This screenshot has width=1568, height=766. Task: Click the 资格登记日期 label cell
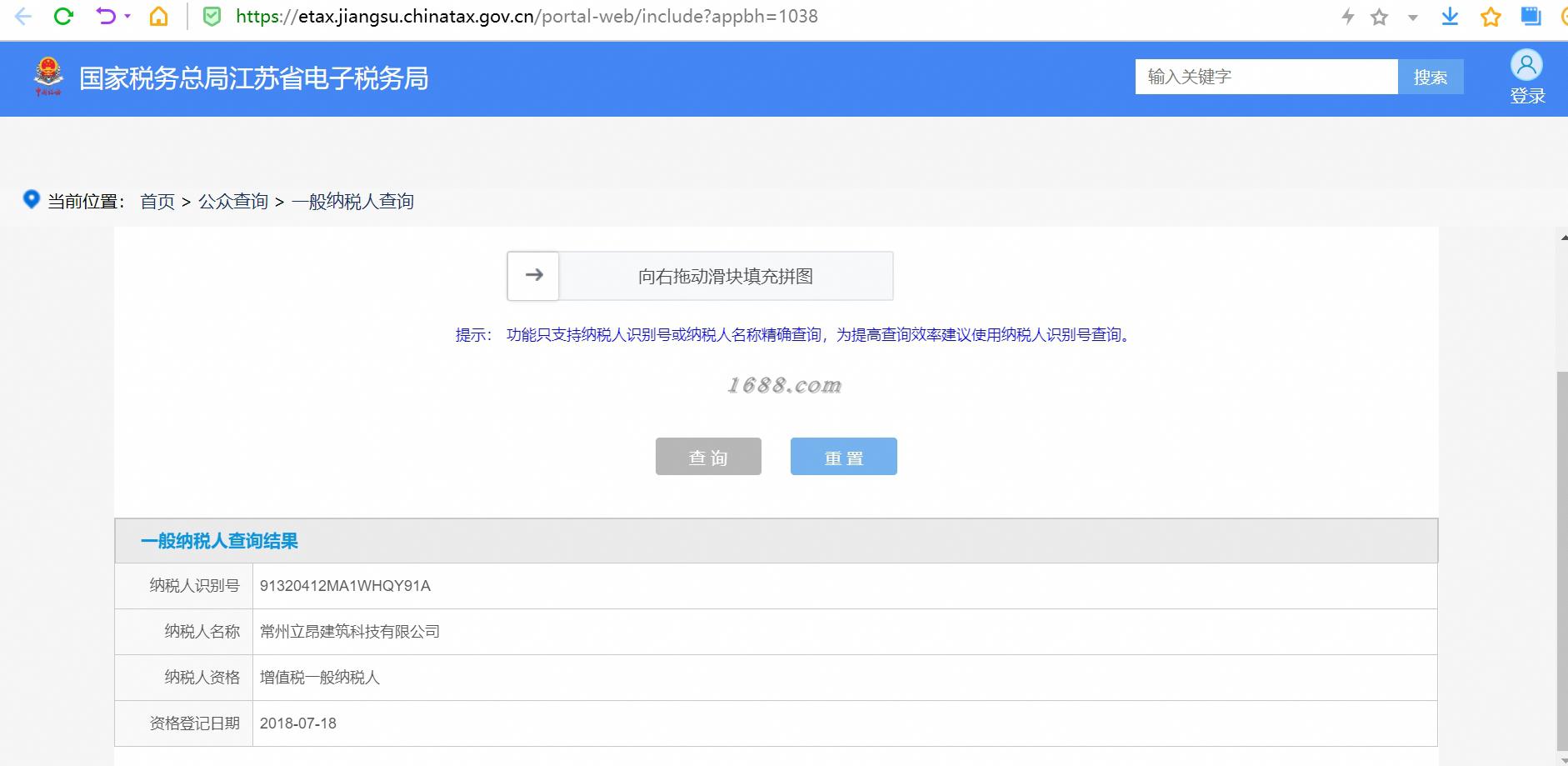point(184,723)
